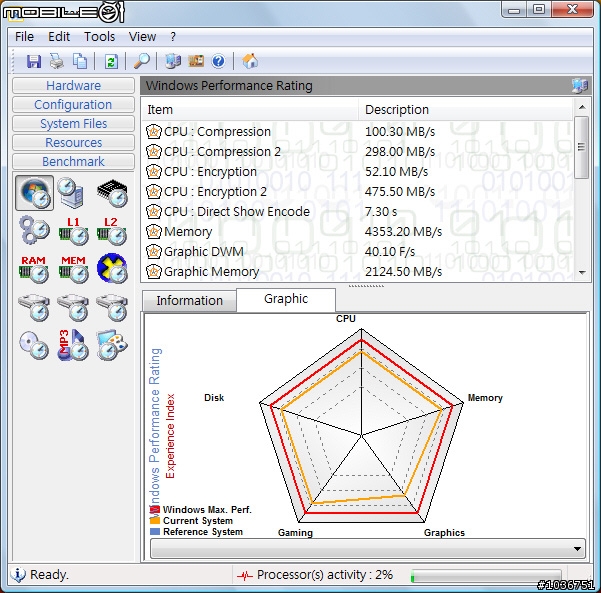Click the Ready status info icon

pyautogui.click(x=18, y=575)
